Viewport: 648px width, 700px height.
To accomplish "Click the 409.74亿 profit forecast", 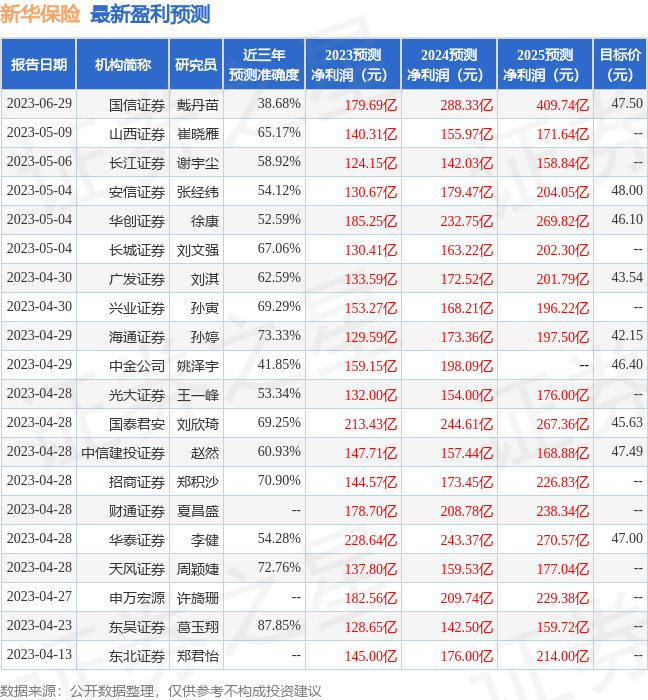I will pyautogui.click(x=562, y=105).
